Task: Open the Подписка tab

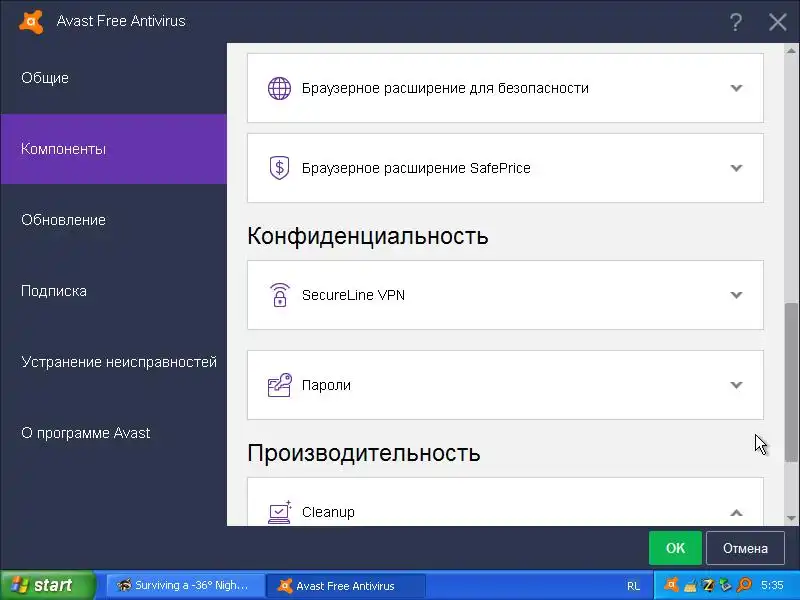Action: 113,291
